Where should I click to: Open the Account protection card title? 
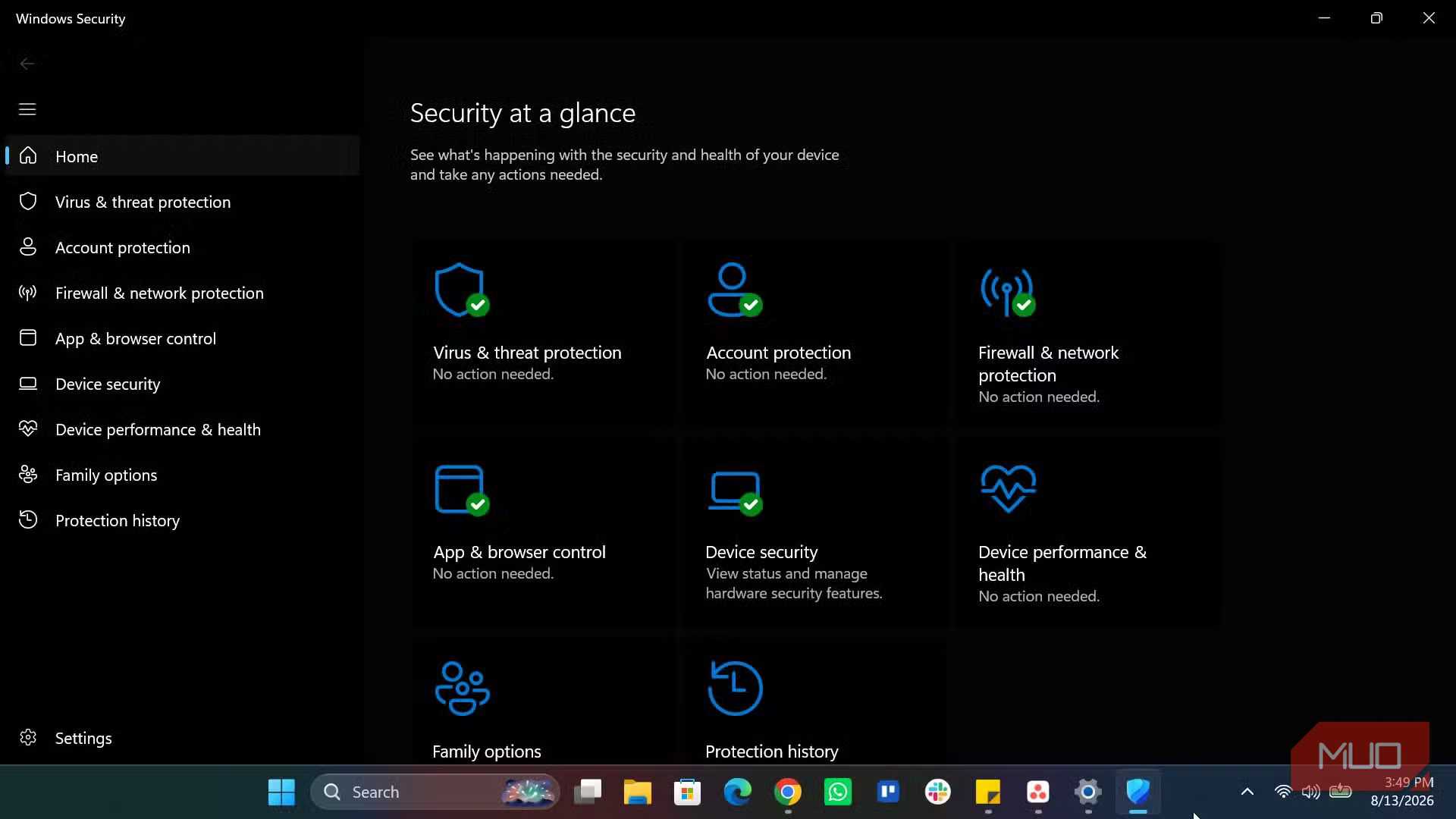778,353
